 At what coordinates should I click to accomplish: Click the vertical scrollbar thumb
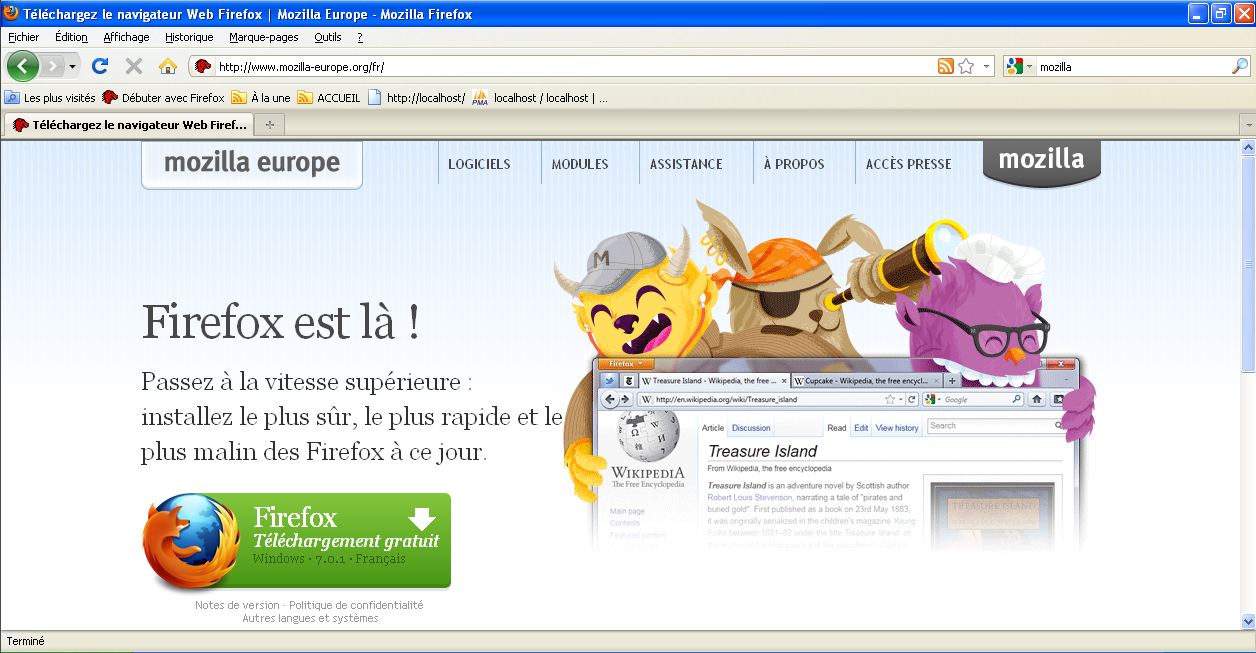pos(1247,264)
